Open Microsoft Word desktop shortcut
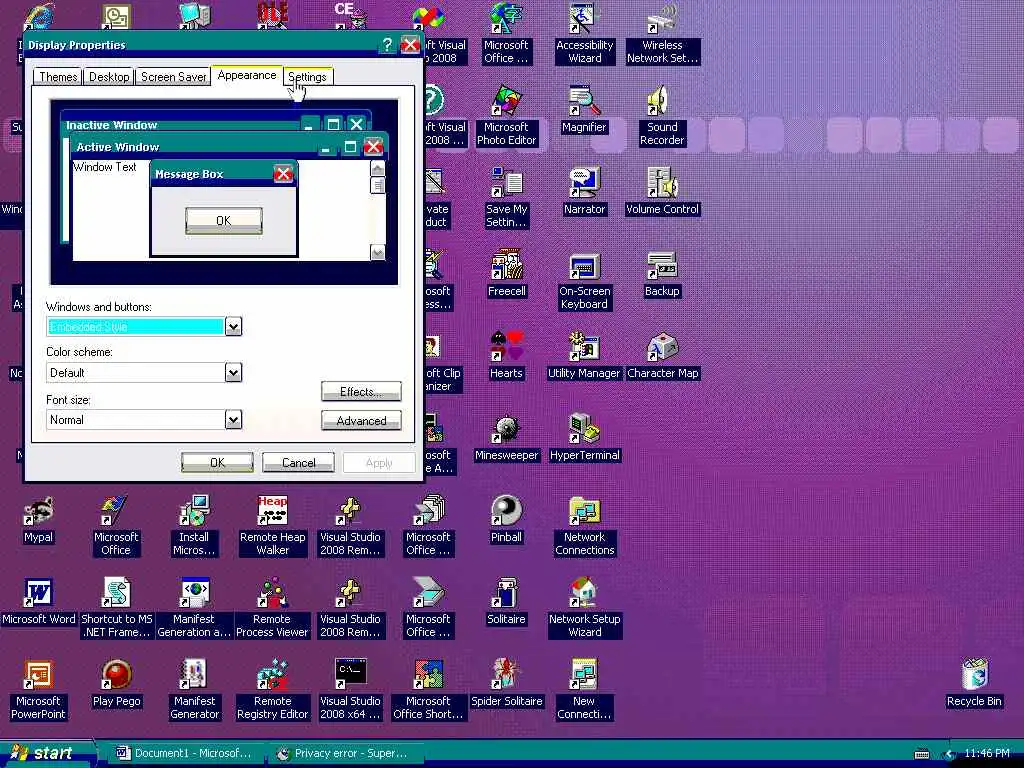The width and height of the screenshot is (1024, 768). tap(39, 602)
